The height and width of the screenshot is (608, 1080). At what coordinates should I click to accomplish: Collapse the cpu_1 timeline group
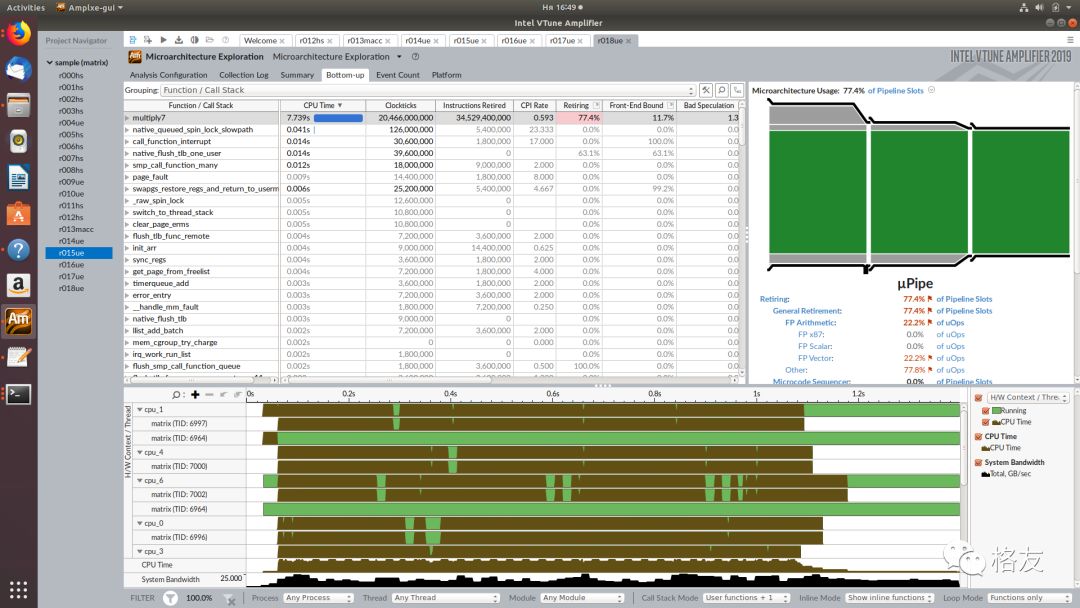coord(139,409)
